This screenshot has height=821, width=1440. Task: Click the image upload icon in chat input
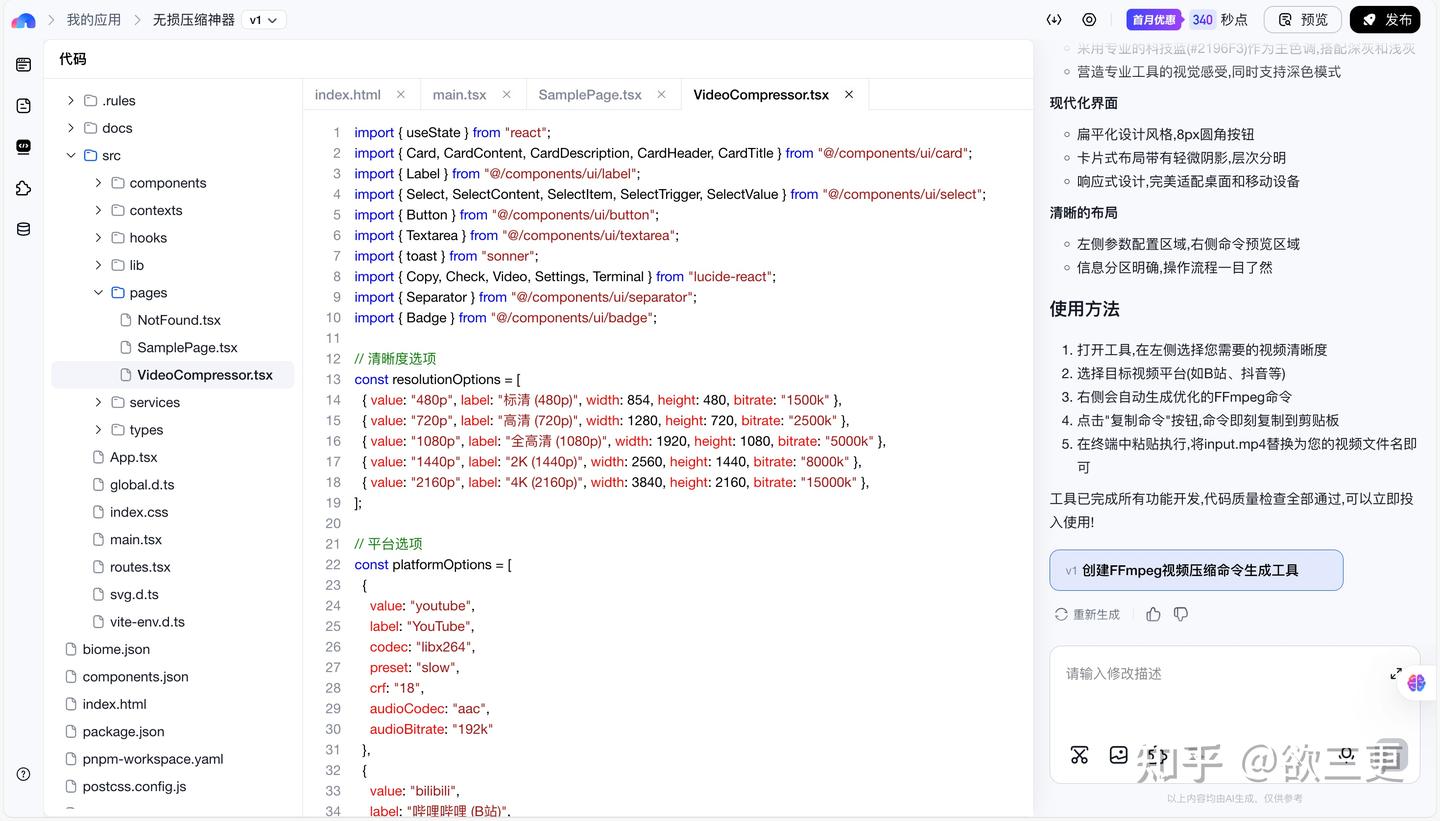coord(1118,756)
